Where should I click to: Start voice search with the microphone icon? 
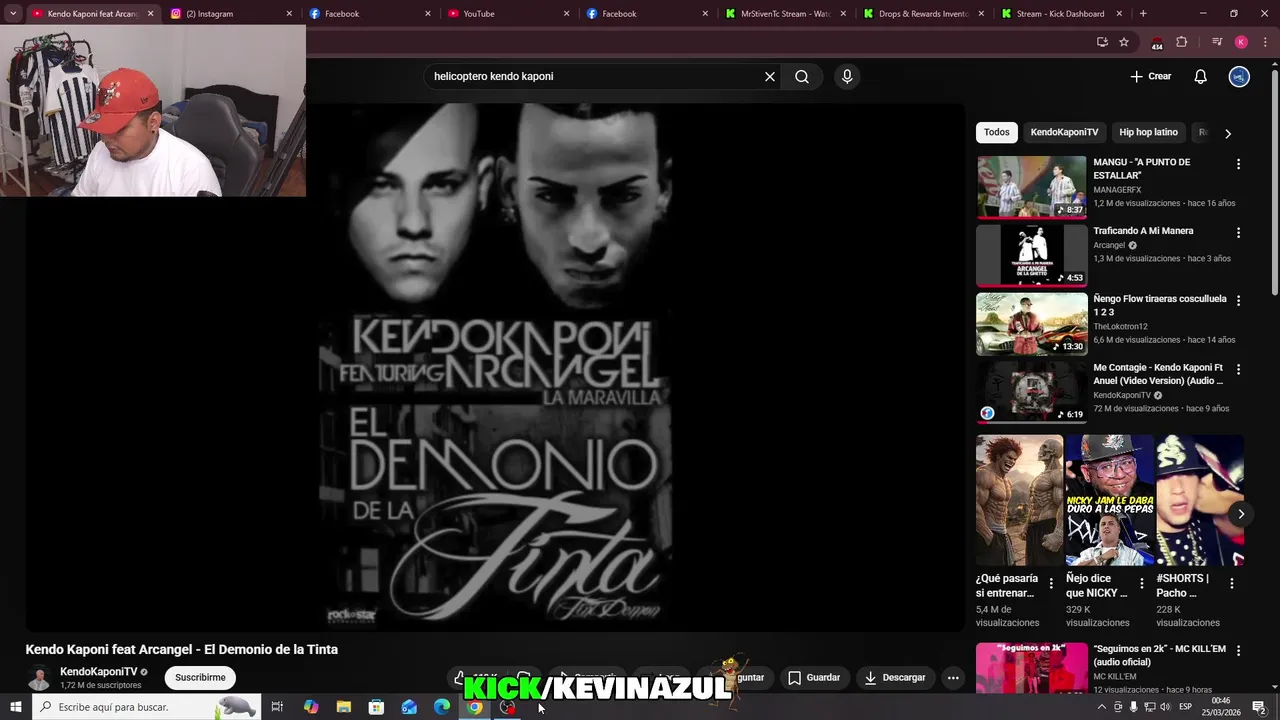pos(847,76)
